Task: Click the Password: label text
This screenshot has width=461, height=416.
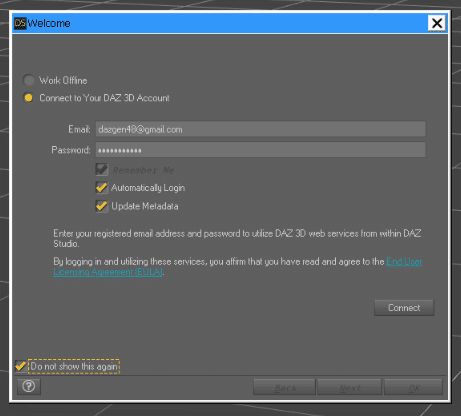Action: click(x=71, y=150)
